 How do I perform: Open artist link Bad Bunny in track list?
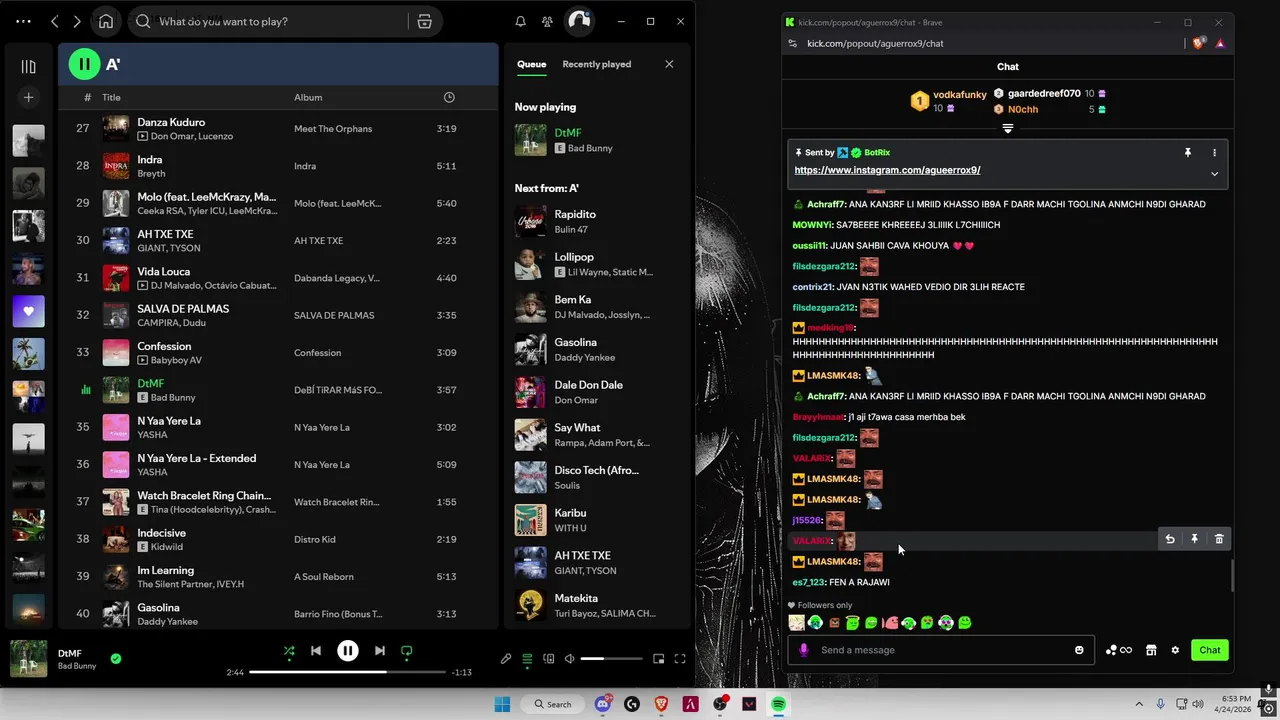coord(173,398)
